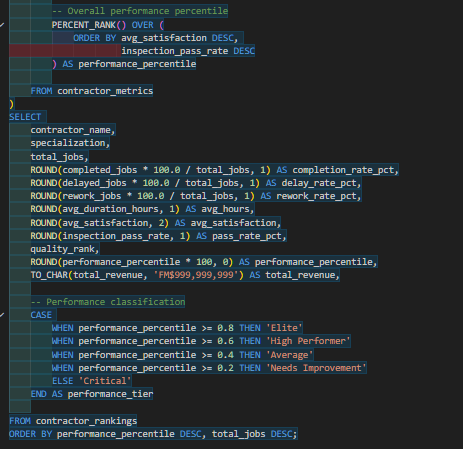The height and width of the screenshot is (449, 463).
Task: Click the TO_CHAR function name
Action: click(x=49, y=275)
